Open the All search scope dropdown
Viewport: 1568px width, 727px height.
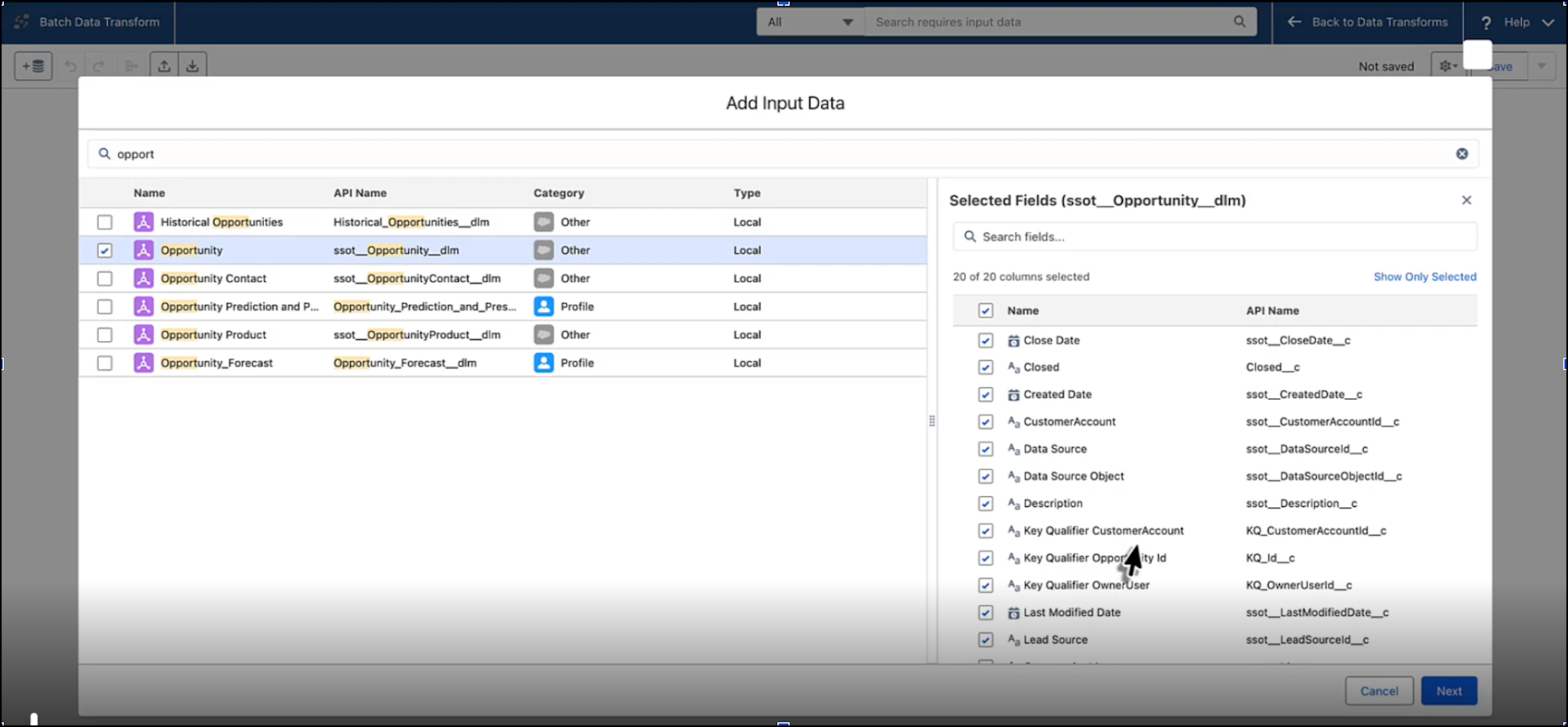coord(810,22)
